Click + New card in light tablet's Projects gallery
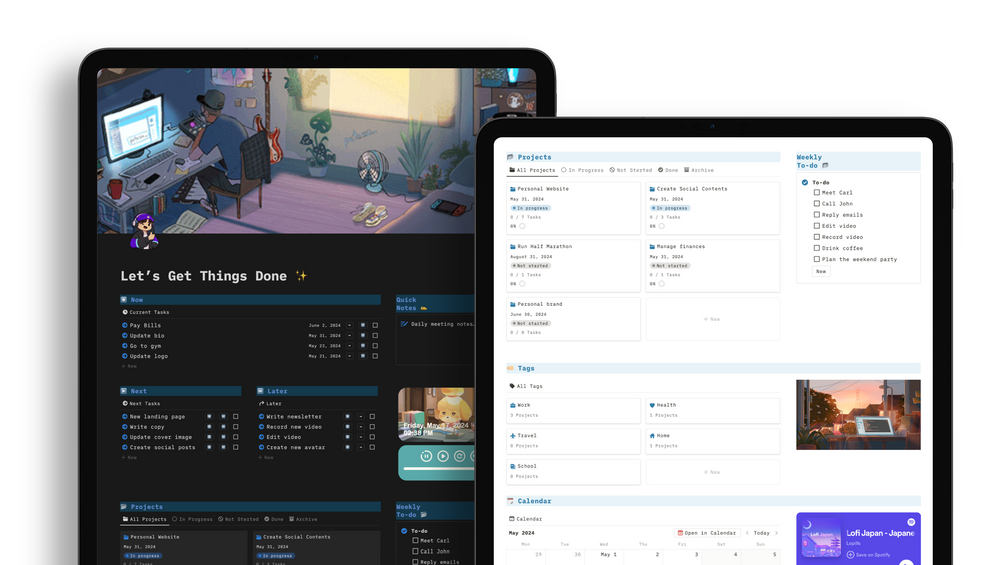The image size is (1005, 565). point(712,319)
